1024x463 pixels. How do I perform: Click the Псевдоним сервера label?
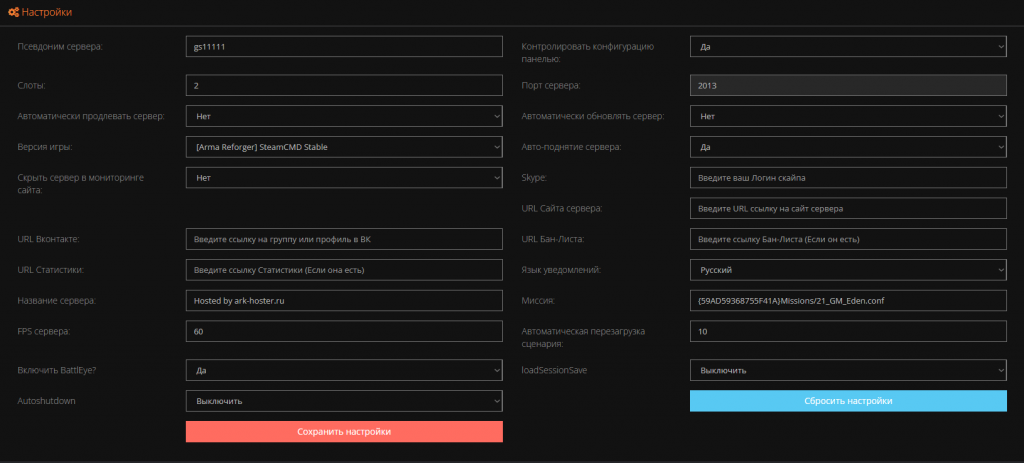[x=60, y=46]
